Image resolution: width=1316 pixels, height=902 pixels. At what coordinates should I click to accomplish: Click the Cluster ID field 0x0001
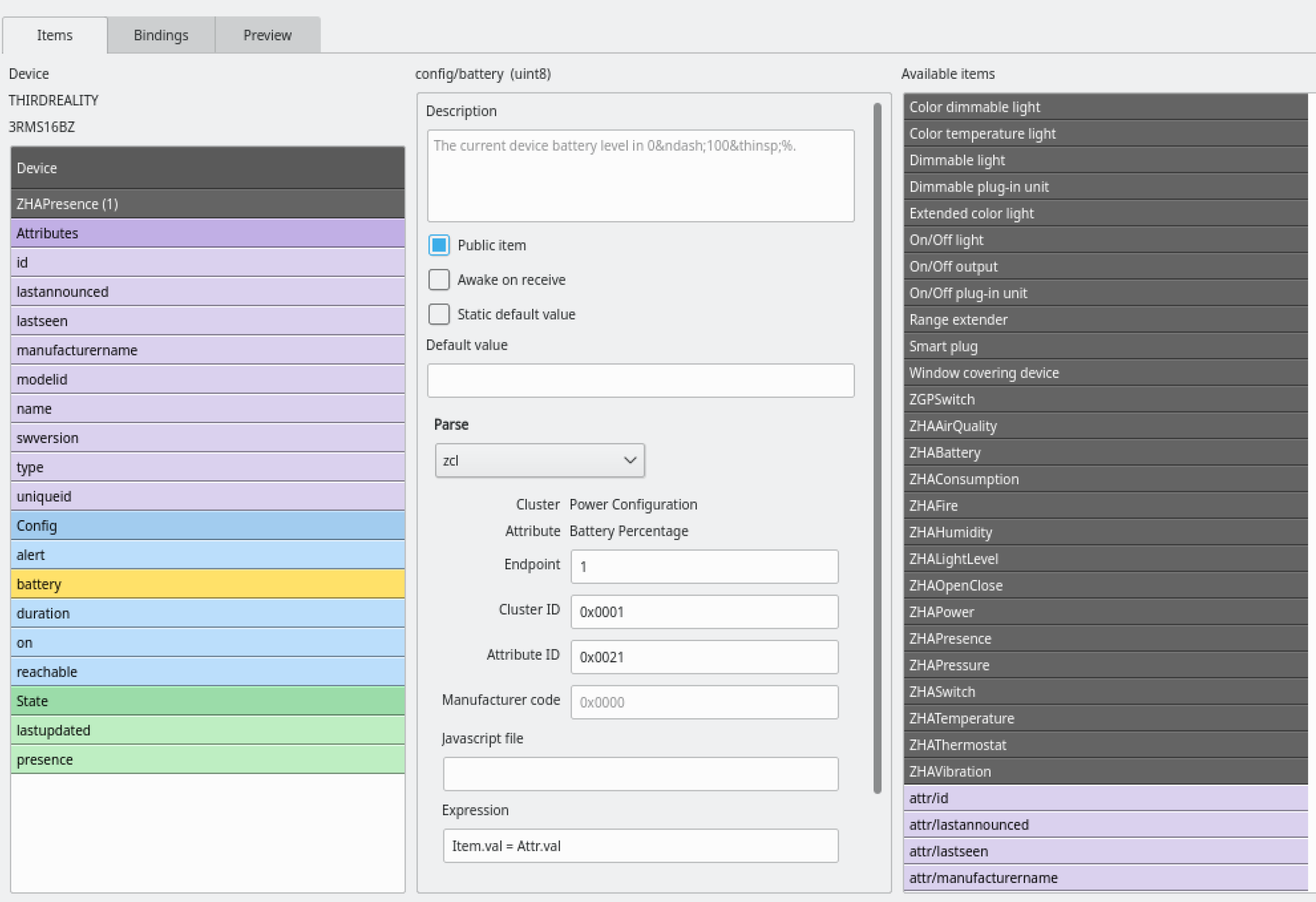pos(704,612)
